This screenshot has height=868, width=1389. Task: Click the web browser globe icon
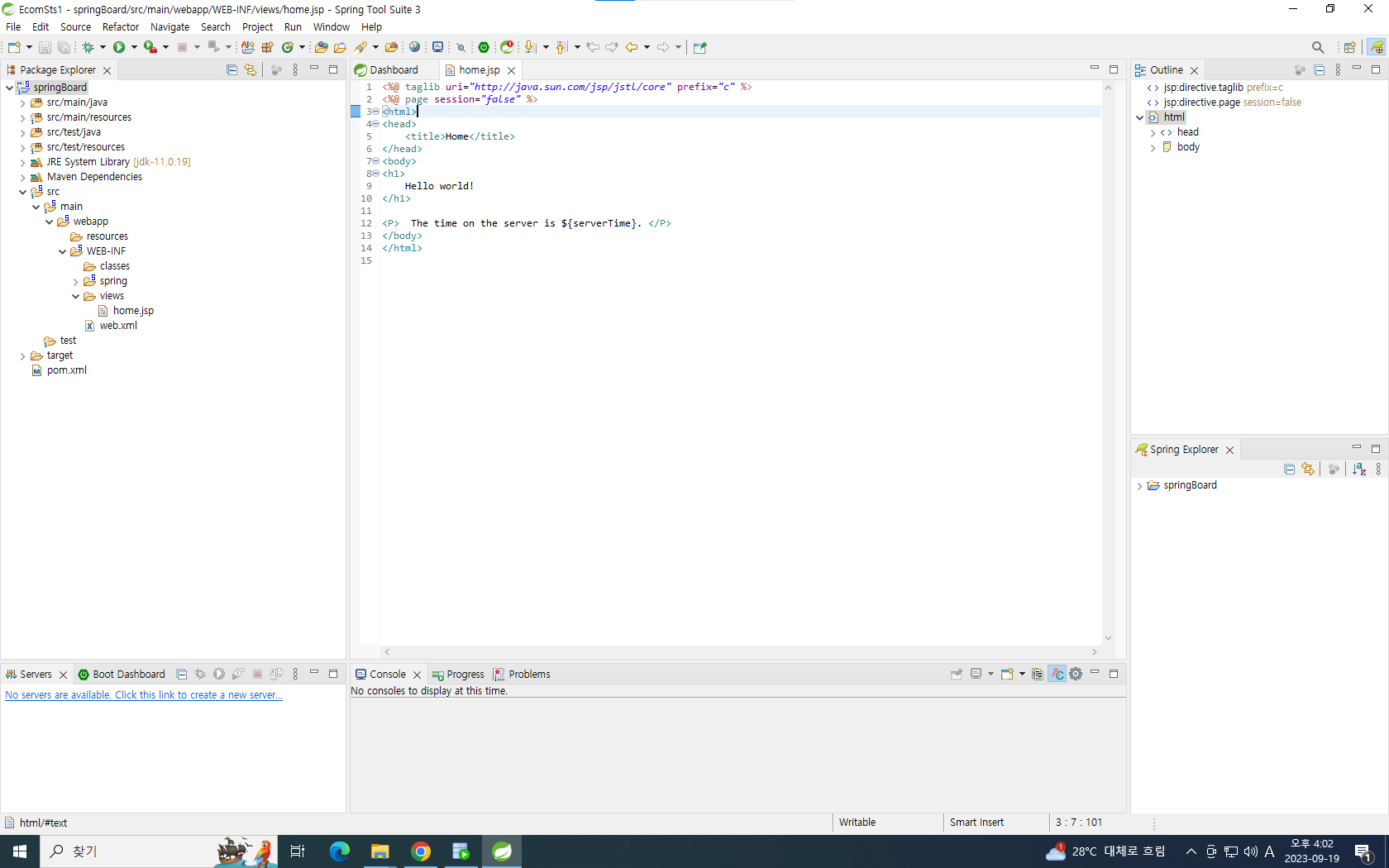[415, 47]
